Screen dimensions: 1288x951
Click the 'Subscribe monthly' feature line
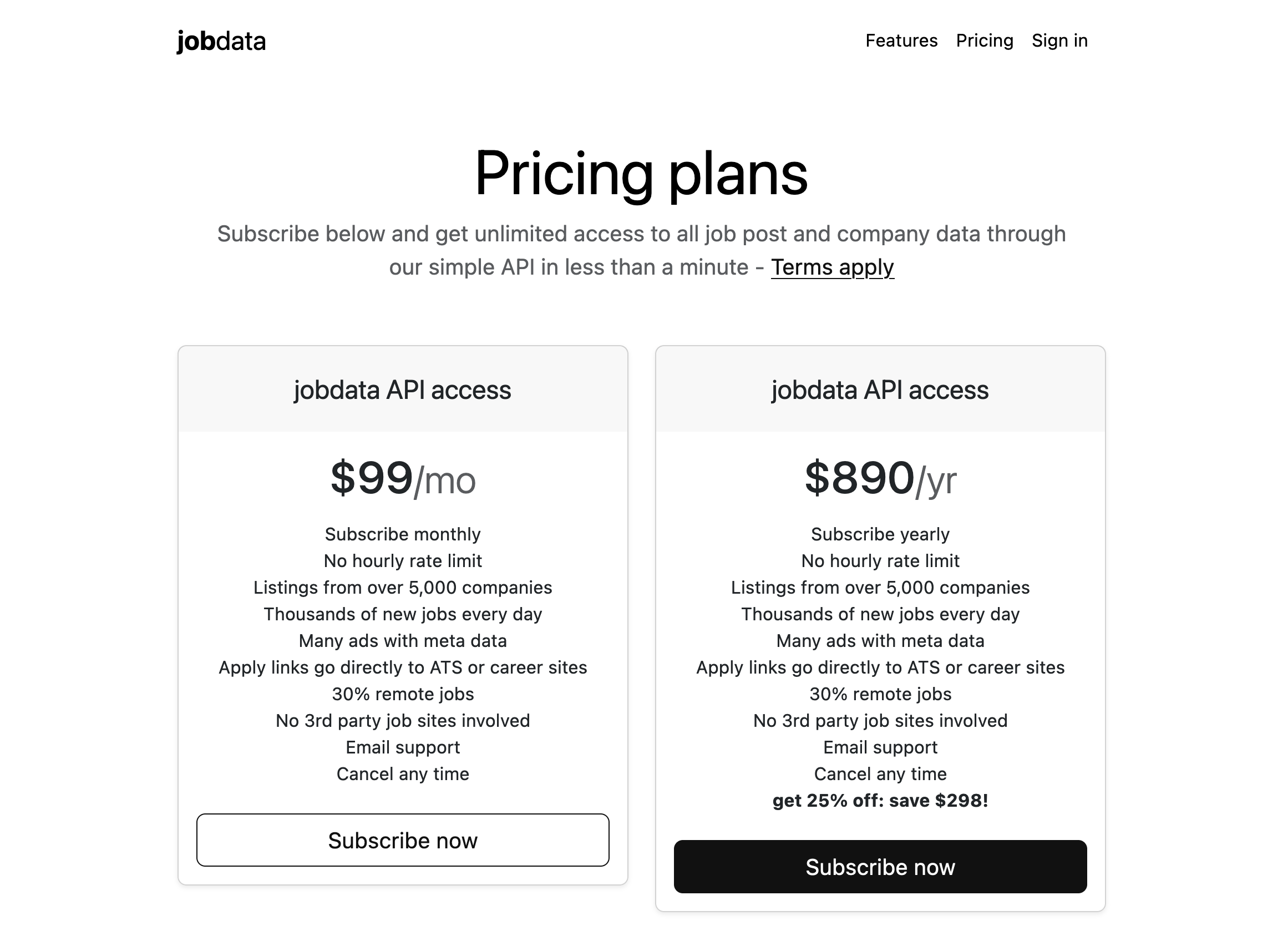[402, 534]
